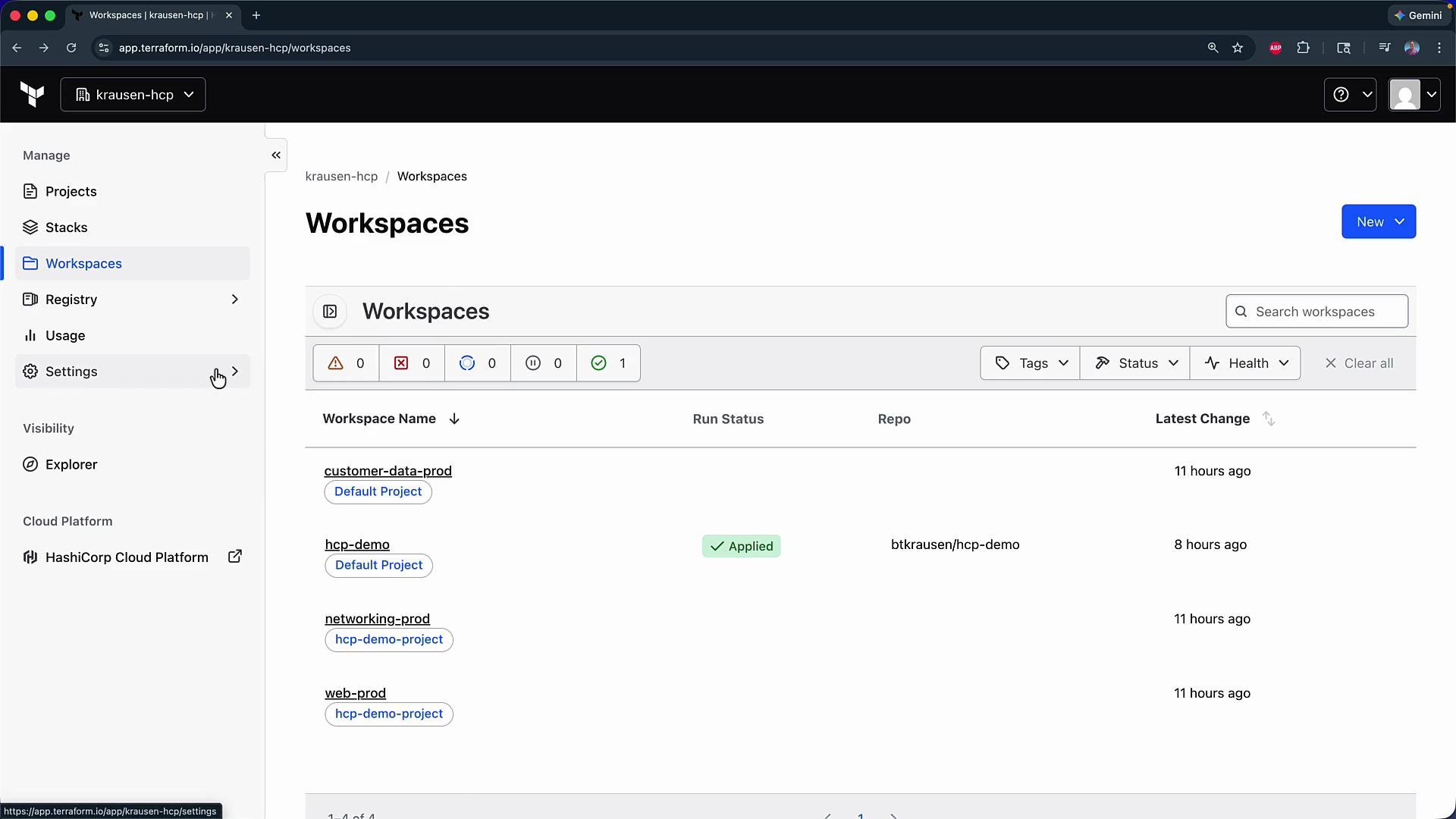Click krausen-hcp breadcrumb link

[341, 176]
